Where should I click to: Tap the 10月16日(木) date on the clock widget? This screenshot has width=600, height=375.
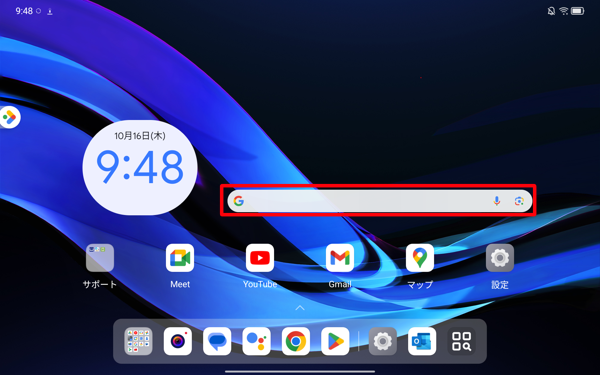tap(140, 135)
